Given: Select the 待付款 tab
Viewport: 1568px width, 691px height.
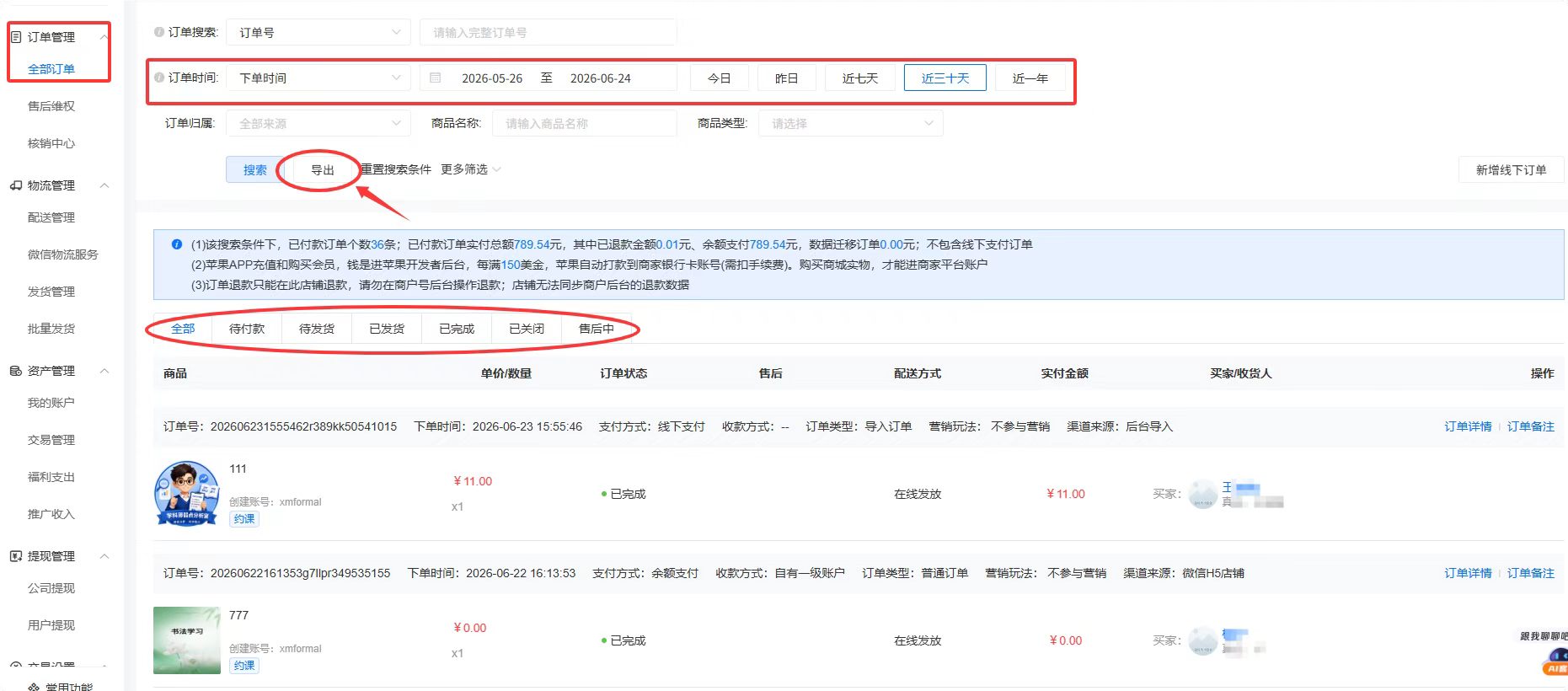Looking at the screenshot, I should coord(247,329).
